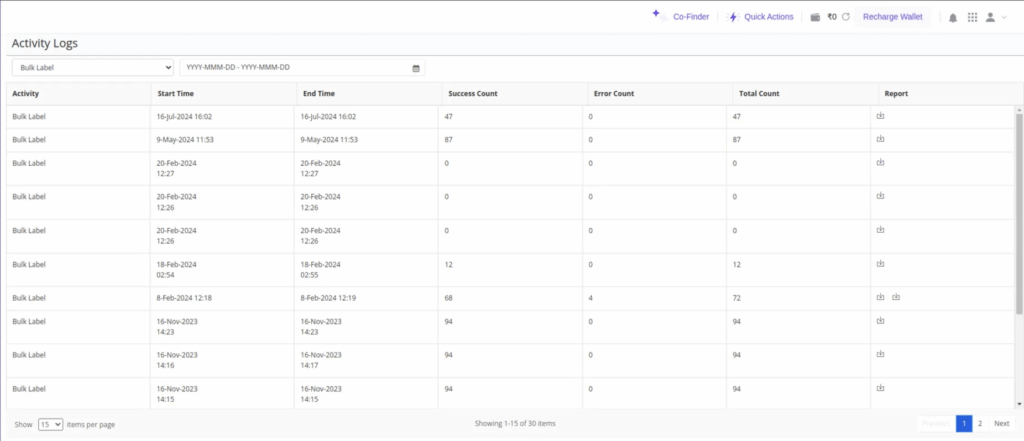Click the wallet icon in header
This screenshot has height=441, width=1024.
(x=816, y=17)
